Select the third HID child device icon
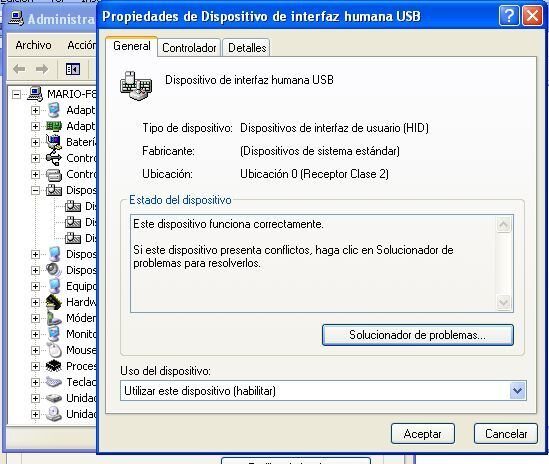This screenshot has height=464, width=549. point(73,238)
